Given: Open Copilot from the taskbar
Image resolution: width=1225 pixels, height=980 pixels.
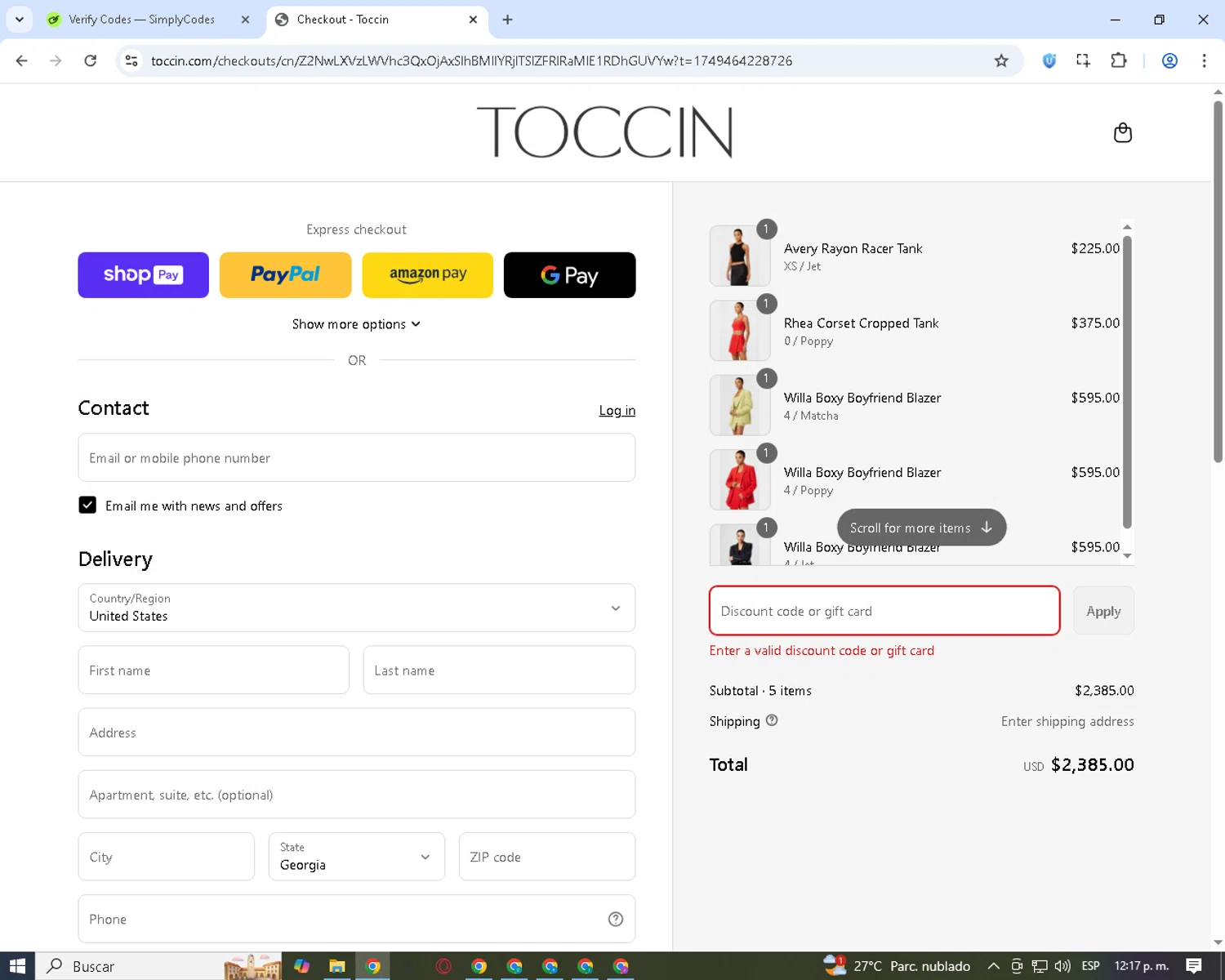Looking at the screenshot, I should tap(301, 966).
